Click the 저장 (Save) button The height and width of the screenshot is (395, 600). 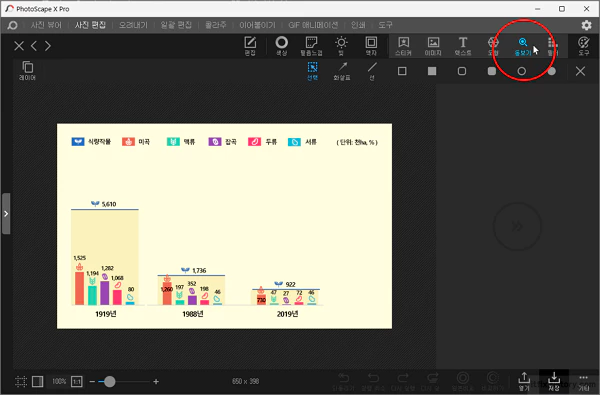pos(554,381)
